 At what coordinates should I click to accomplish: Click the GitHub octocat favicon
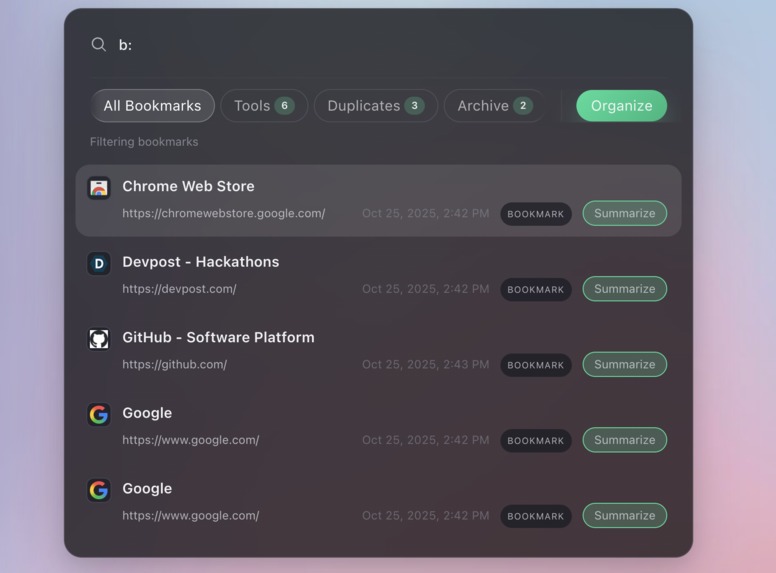(99, 339)
